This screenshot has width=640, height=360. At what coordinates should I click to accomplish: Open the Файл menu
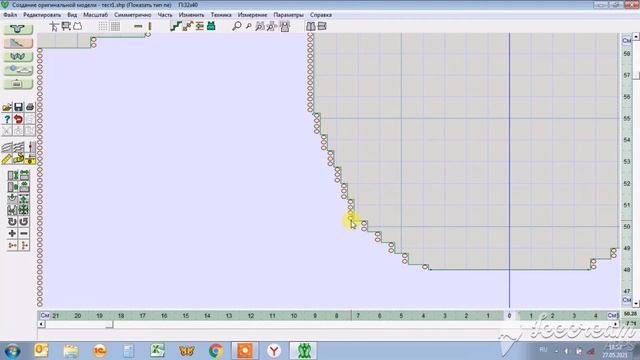click(x=10, y=15)
